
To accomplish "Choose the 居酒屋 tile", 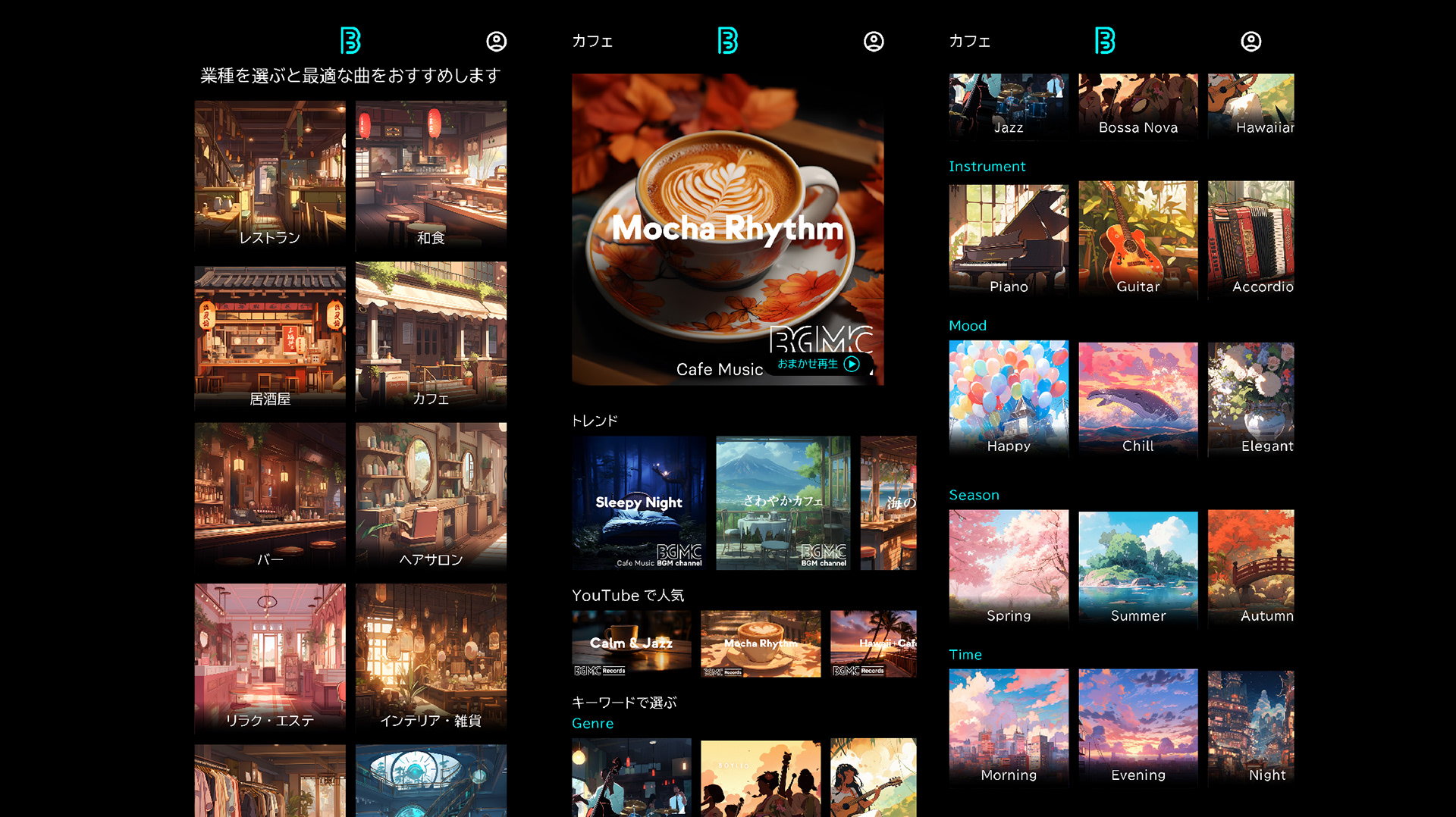I will coord(270,337).
